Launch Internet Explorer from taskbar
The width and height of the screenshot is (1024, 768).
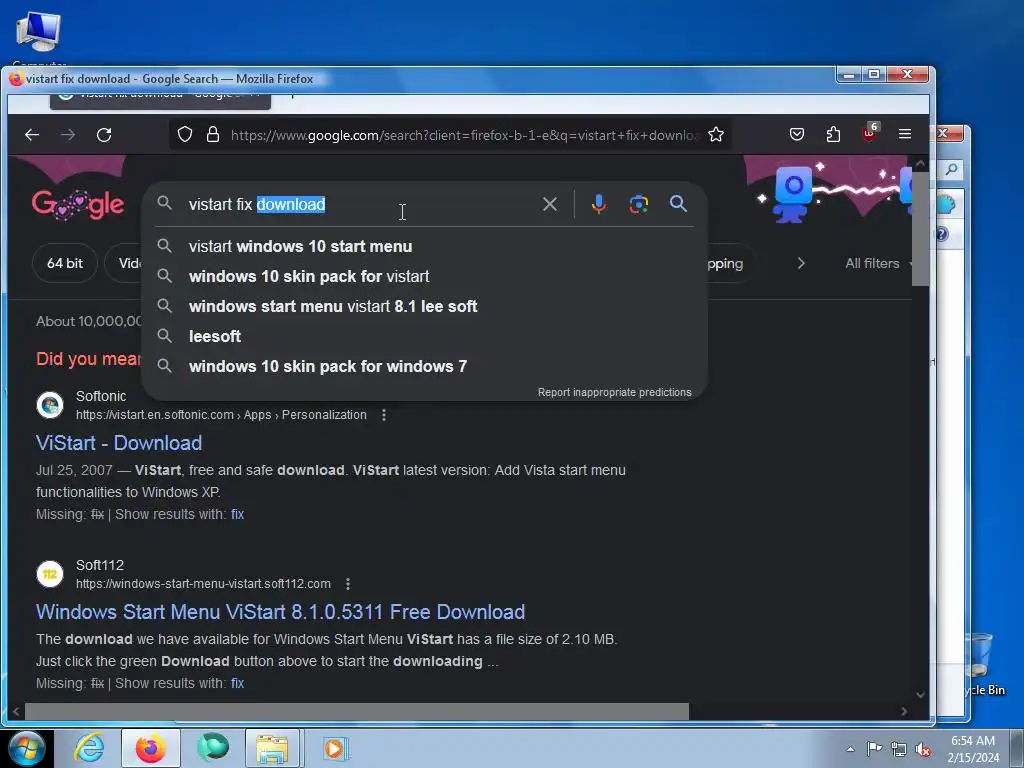click(x=89, y=748)
